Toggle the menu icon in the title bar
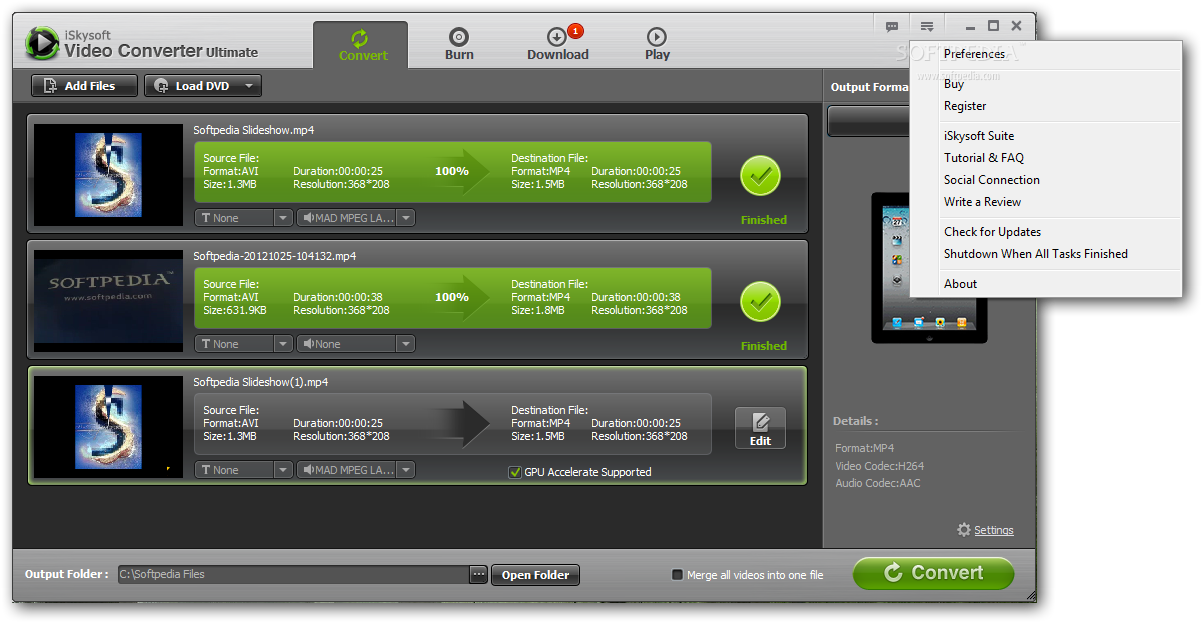 (x=928, y=27)
